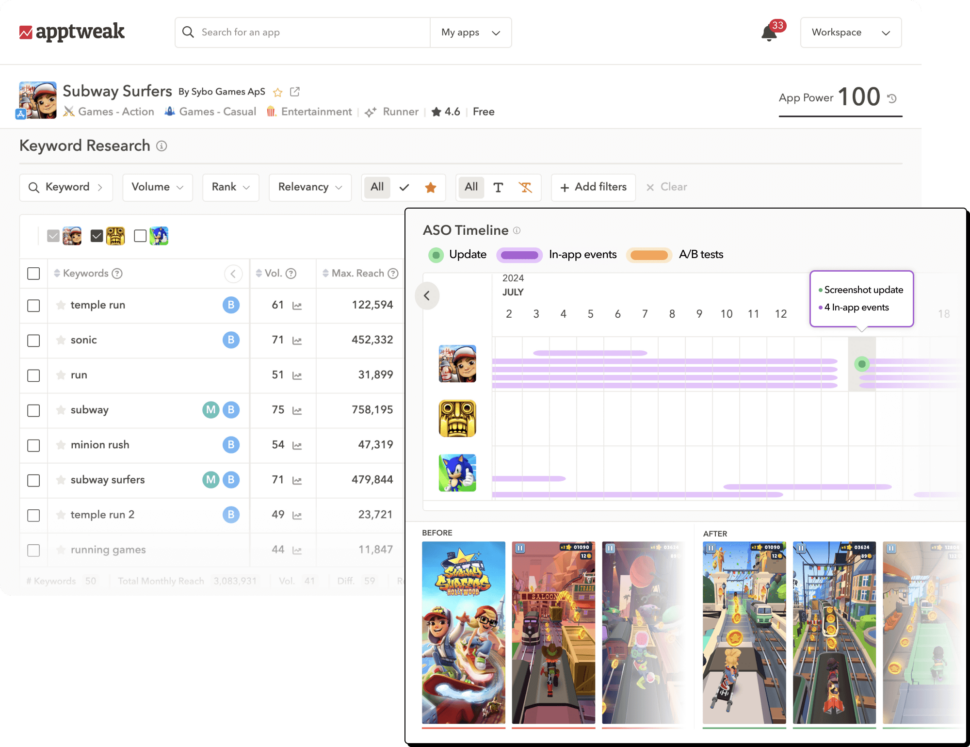Check the subway keyword row
970x747 pixels.
33,411
